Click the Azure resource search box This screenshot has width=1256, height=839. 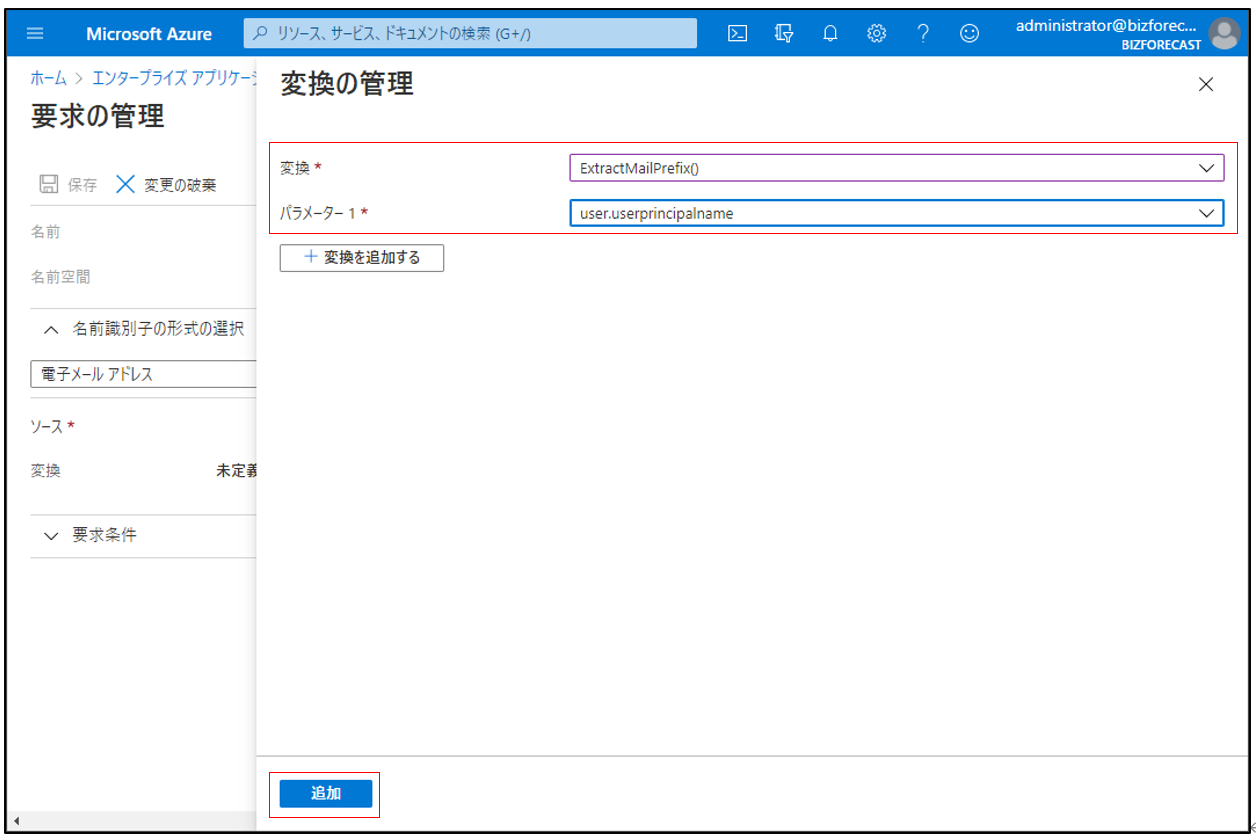coord(470,33)
